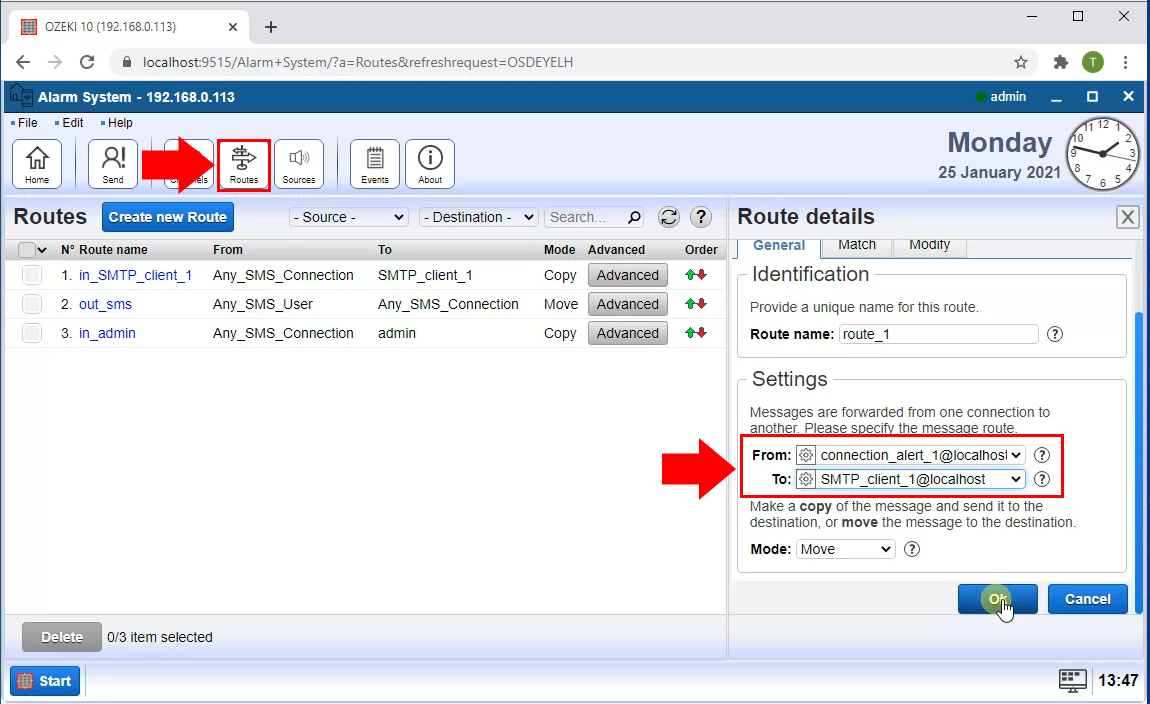Open the in_admin route link
Viewport: 1150px width, 704px height.
[x=107, y=333]
